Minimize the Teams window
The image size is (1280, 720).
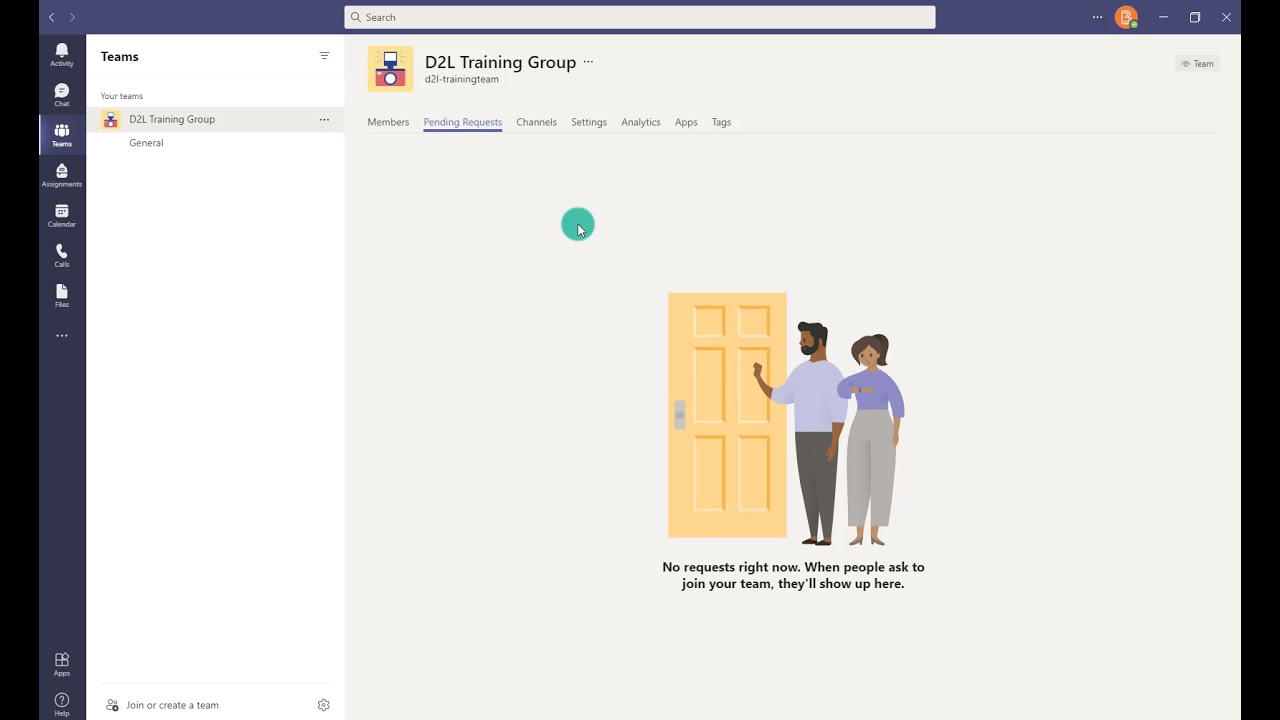[x=1163, y=17]
